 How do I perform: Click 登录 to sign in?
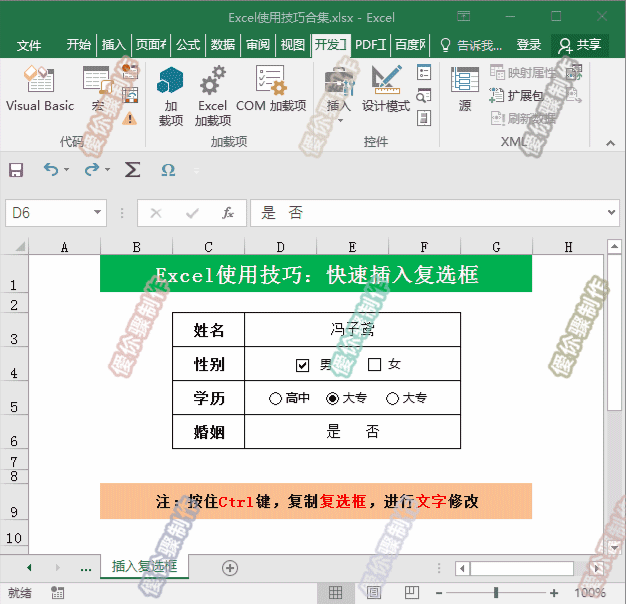point(529,45)
